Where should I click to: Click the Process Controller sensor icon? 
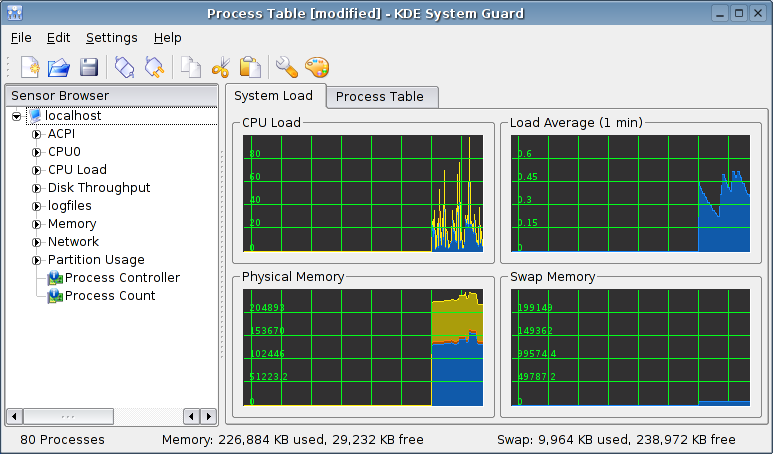coord(55,278)
